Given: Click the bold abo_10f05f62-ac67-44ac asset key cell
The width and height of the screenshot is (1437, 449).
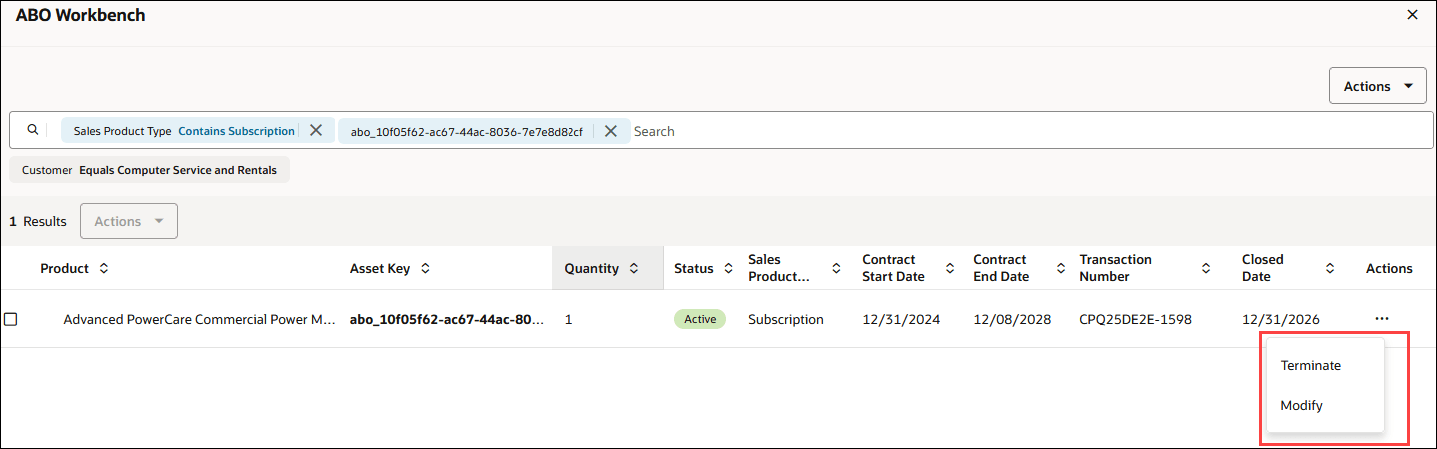Looking at the screenshot, I should point(446,319).
